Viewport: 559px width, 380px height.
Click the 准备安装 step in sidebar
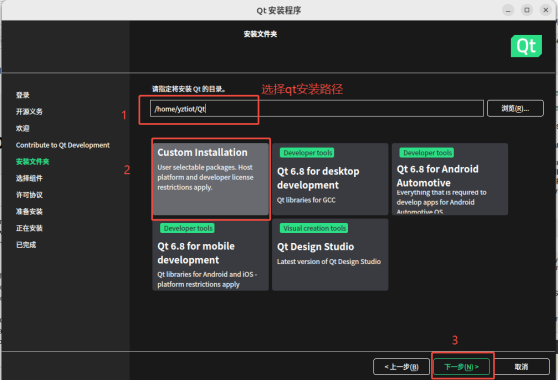tap(29, 211)
